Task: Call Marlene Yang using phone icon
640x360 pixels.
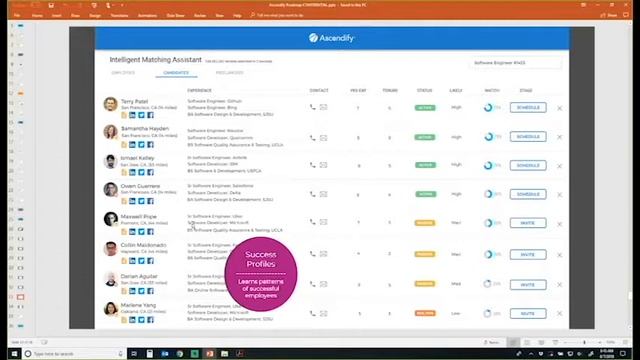Action: (313, 313)
